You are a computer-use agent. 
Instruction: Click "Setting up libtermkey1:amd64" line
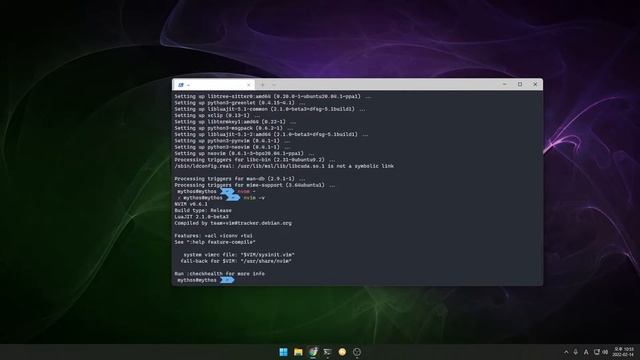[235, 122]
